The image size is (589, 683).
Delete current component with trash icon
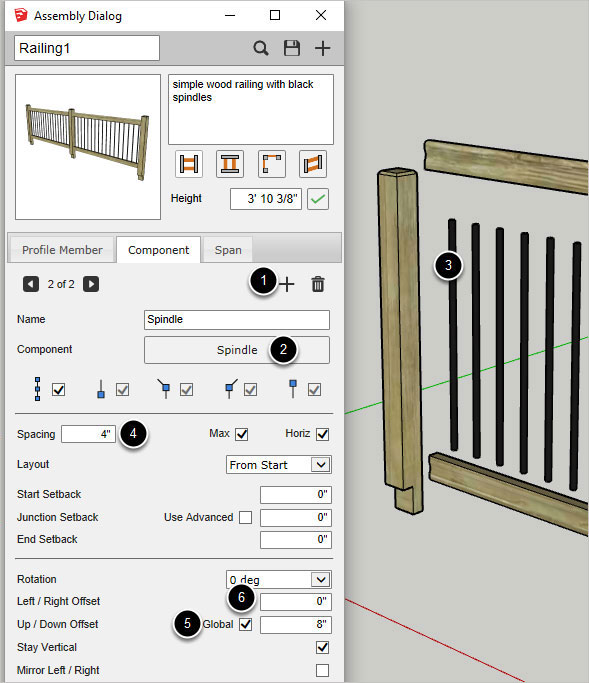tap(318, 284)
